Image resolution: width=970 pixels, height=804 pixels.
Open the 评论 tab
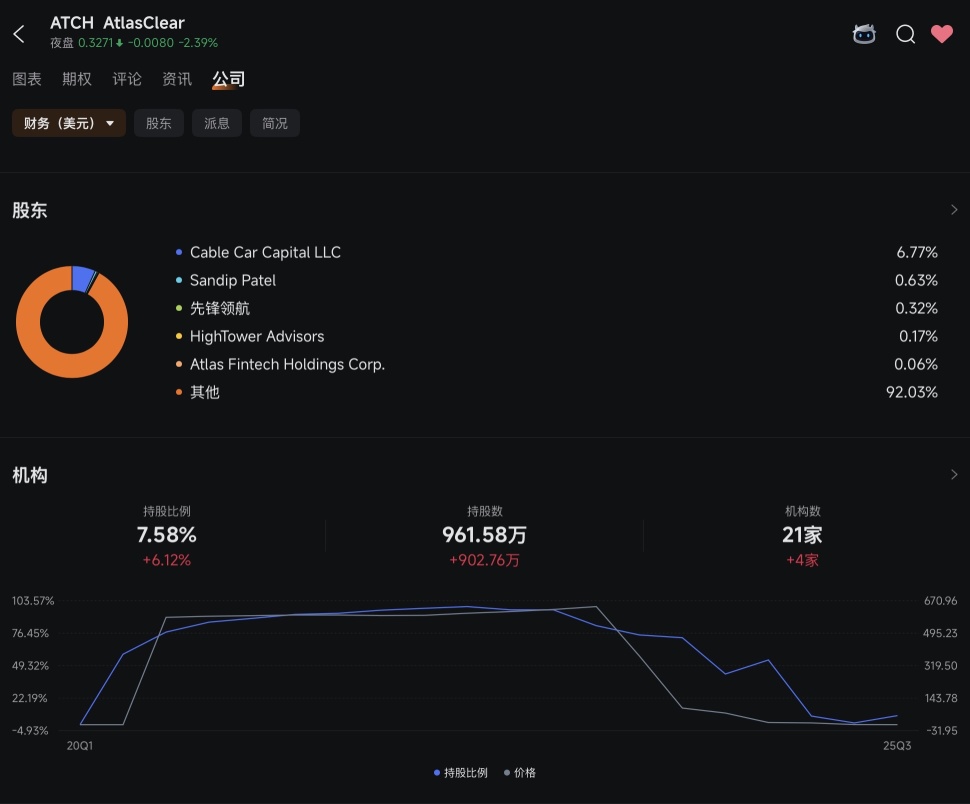click(127, 79)
